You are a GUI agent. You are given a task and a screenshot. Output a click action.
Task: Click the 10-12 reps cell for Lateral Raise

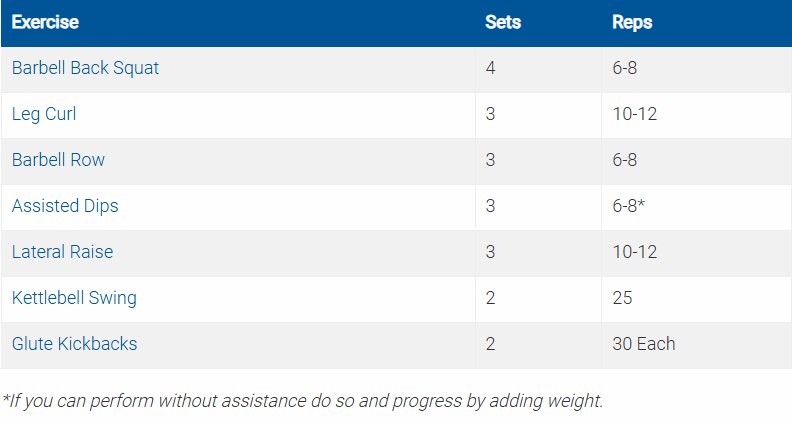pyautogui.click(x=634, y=252)
